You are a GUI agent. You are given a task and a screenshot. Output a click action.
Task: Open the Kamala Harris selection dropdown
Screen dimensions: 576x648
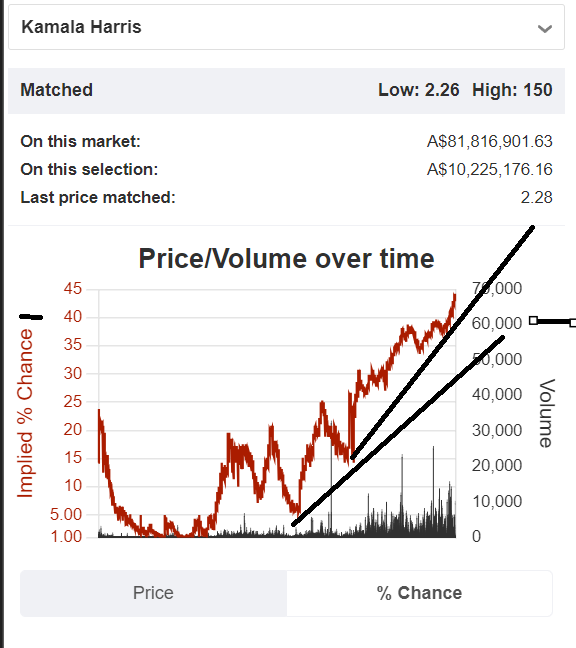[286, 27]
